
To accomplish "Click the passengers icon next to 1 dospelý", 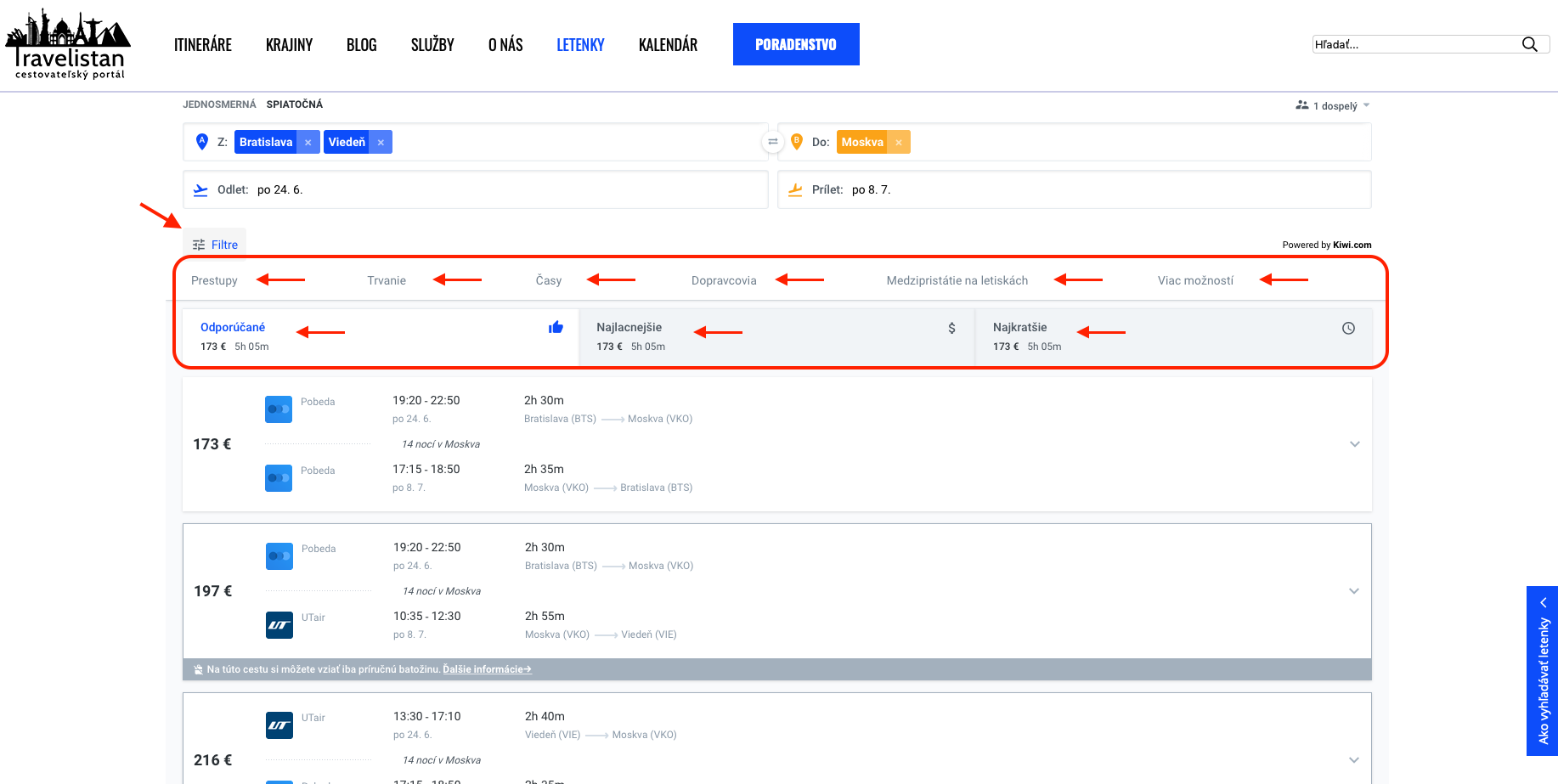I will pos(1301,105).
